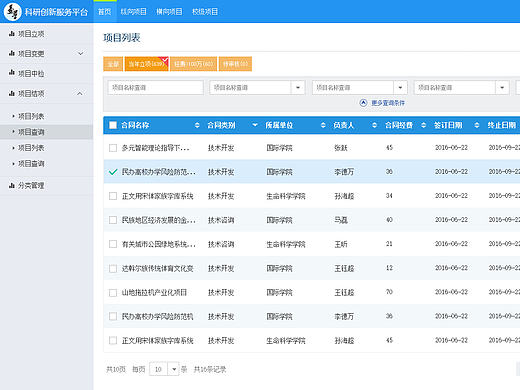Click 技术咨询 in 民族地区经济发展 row
This screenshot has height=390, width=520.
click(x=221, y=220)
